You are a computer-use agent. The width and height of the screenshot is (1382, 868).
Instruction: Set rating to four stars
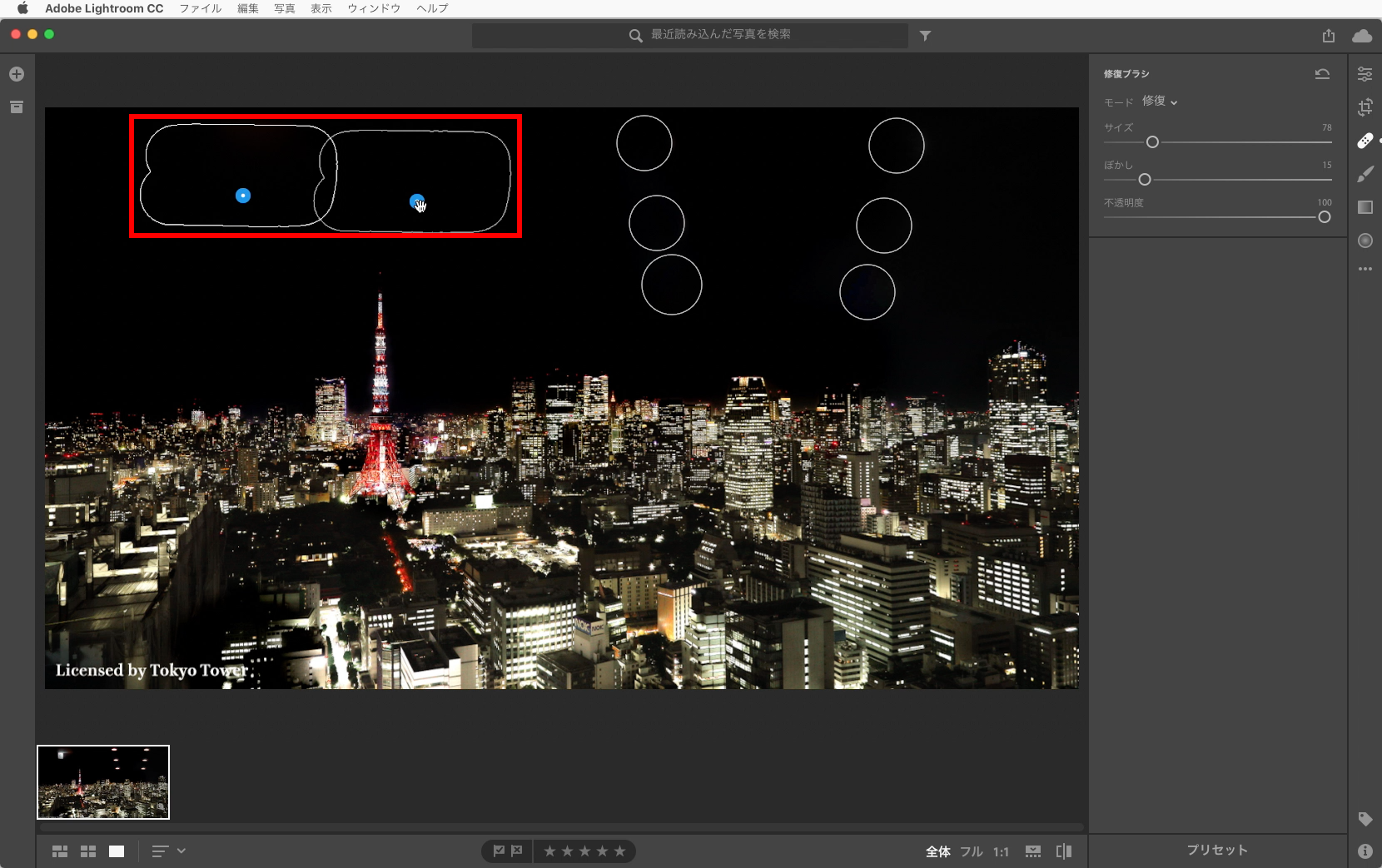[x=602, y=851]
